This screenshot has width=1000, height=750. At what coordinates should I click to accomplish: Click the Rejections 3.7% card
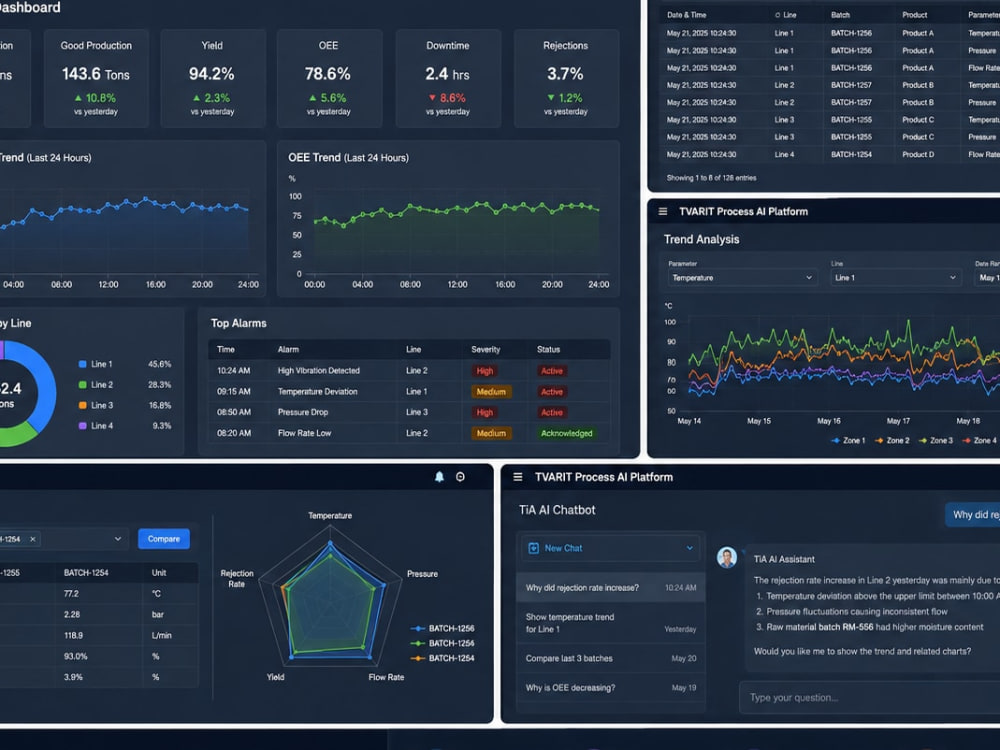click(x=566, y=78)
